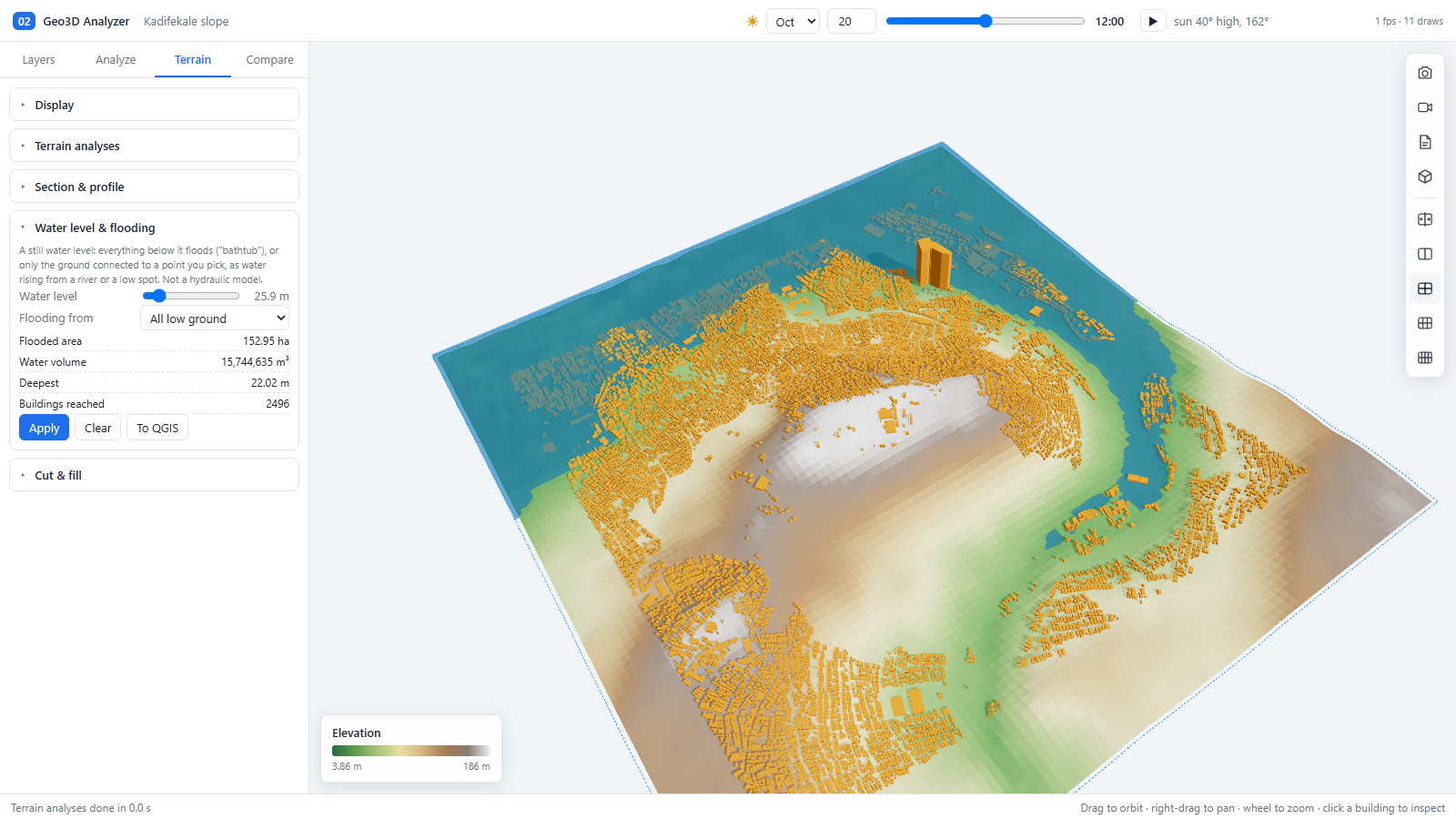This screenshot has width=1456, height=819.
Task: Click the To QGIS button
Action: (157, 428)
